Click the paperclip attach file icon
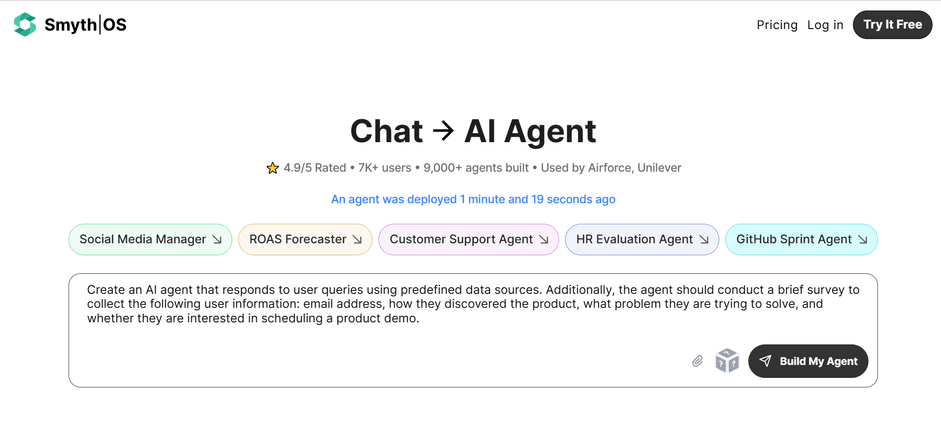This screenshot has height=437, width=941. 697,361
